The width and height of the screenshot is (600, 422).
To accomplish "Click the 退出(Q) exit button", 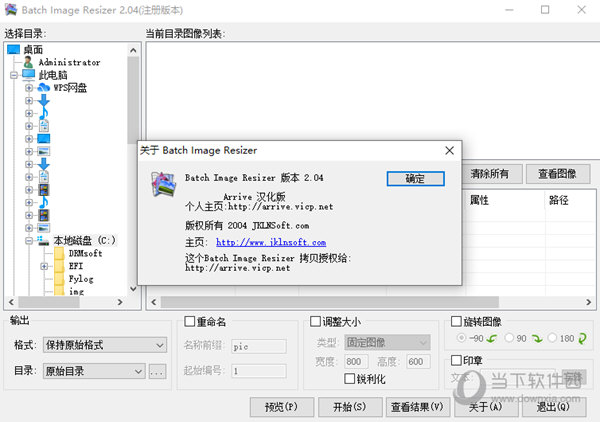I will coord(554,407).
